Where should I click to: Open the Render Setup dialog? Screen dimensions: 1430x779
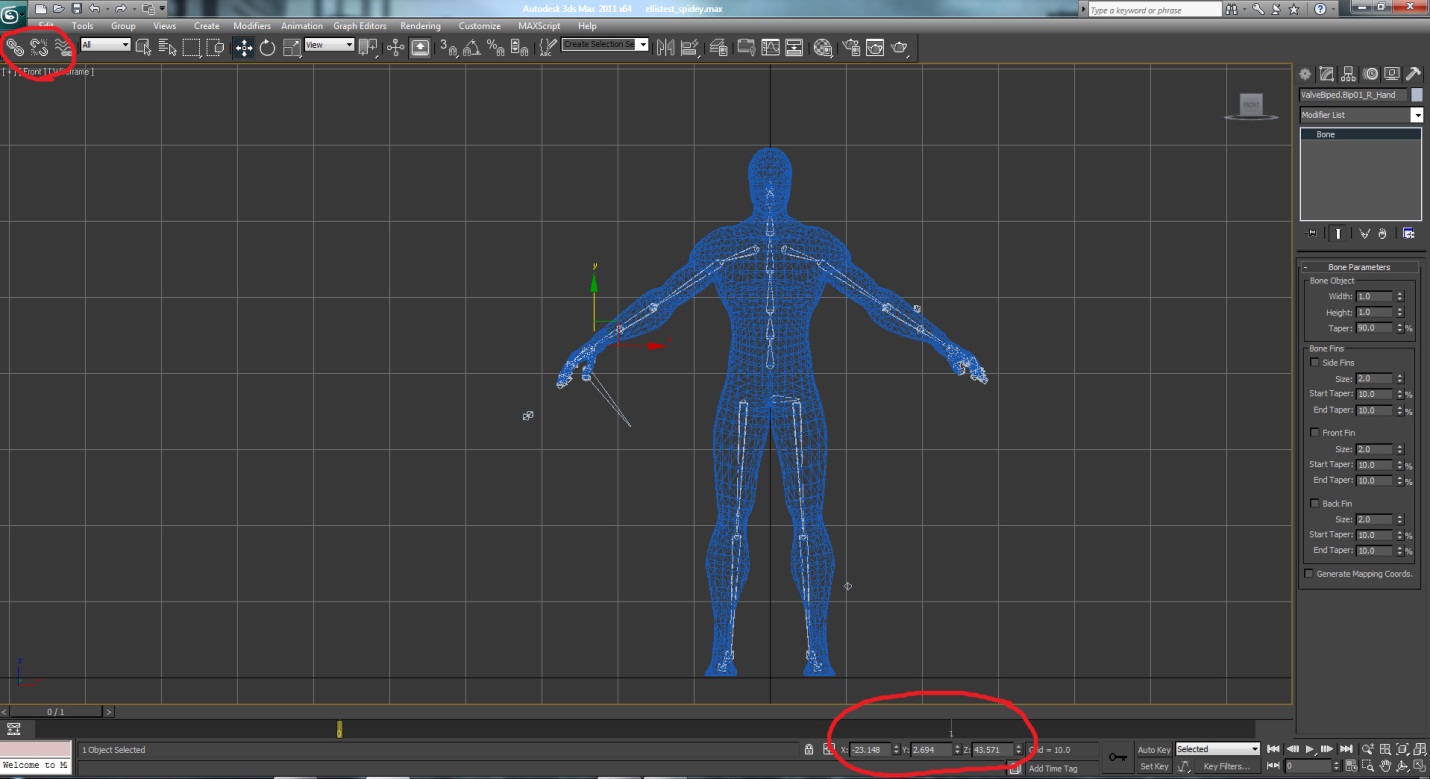851,47
